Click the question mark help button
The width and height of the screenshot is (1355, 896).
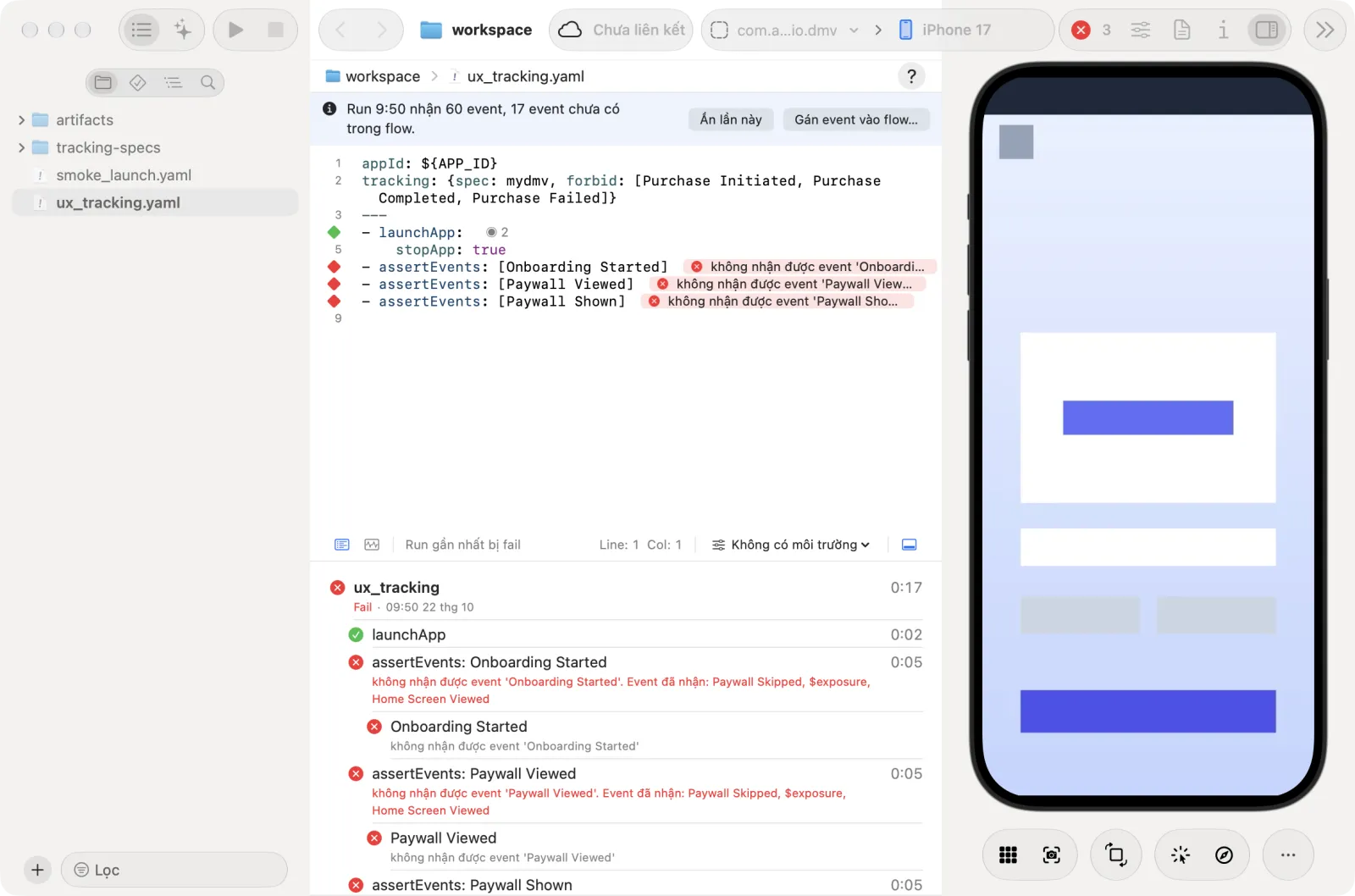[x=911, y=76]
